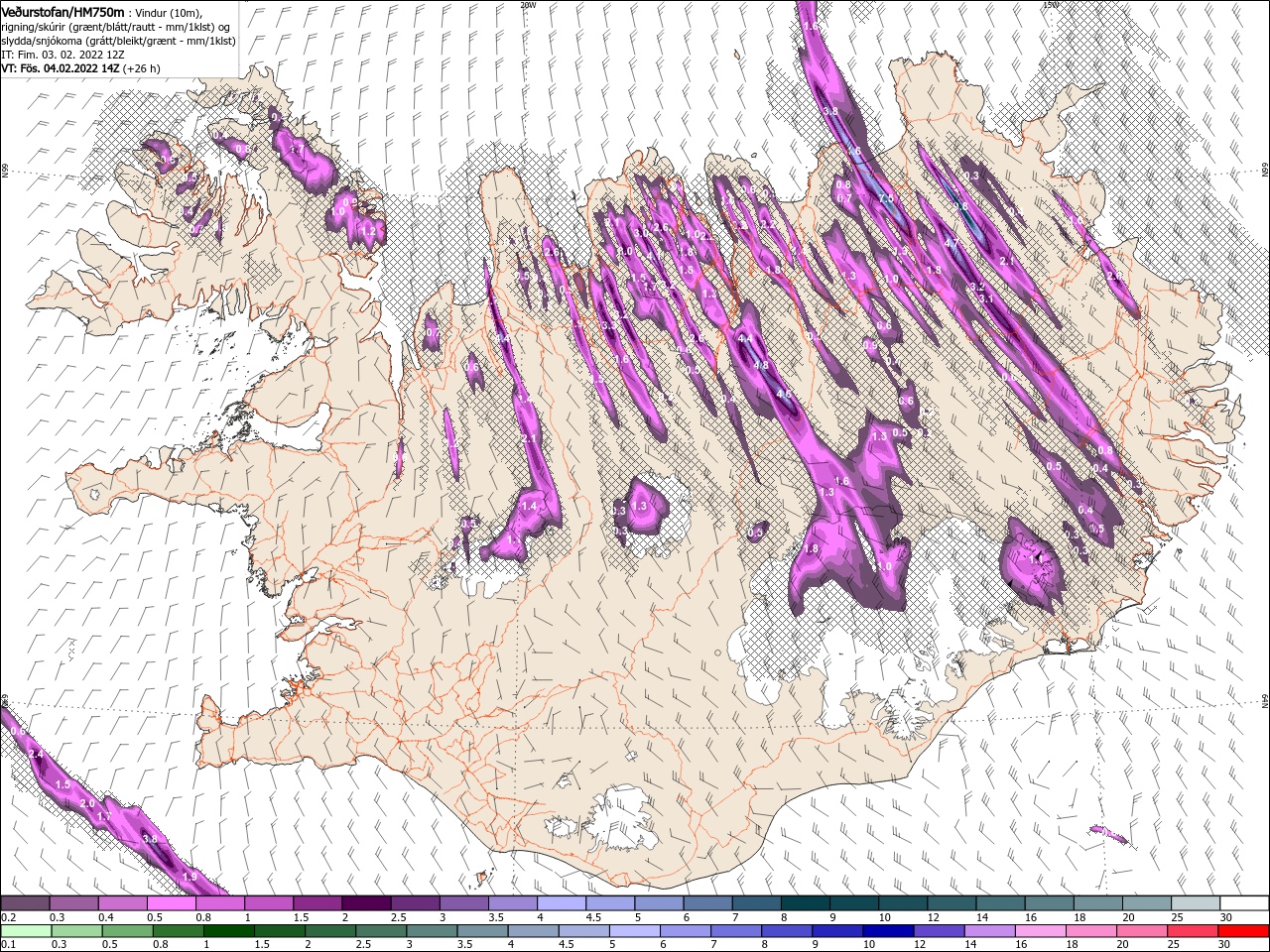
Task: Pick light pink bottom-row swatch at 16
Action: point(1042,931)
